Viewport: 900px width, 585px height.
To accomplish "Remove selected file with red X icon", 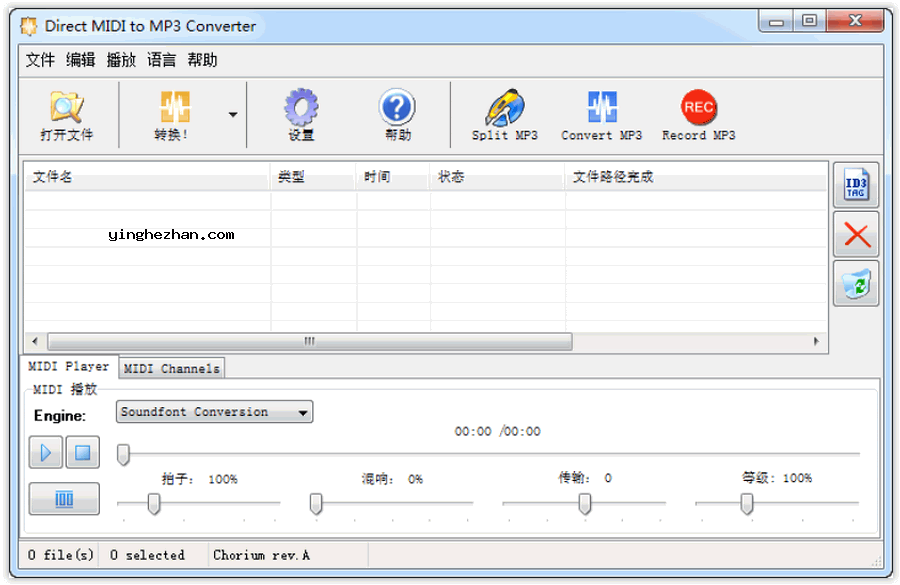I will pyautogui.click(x=856, y=235).
